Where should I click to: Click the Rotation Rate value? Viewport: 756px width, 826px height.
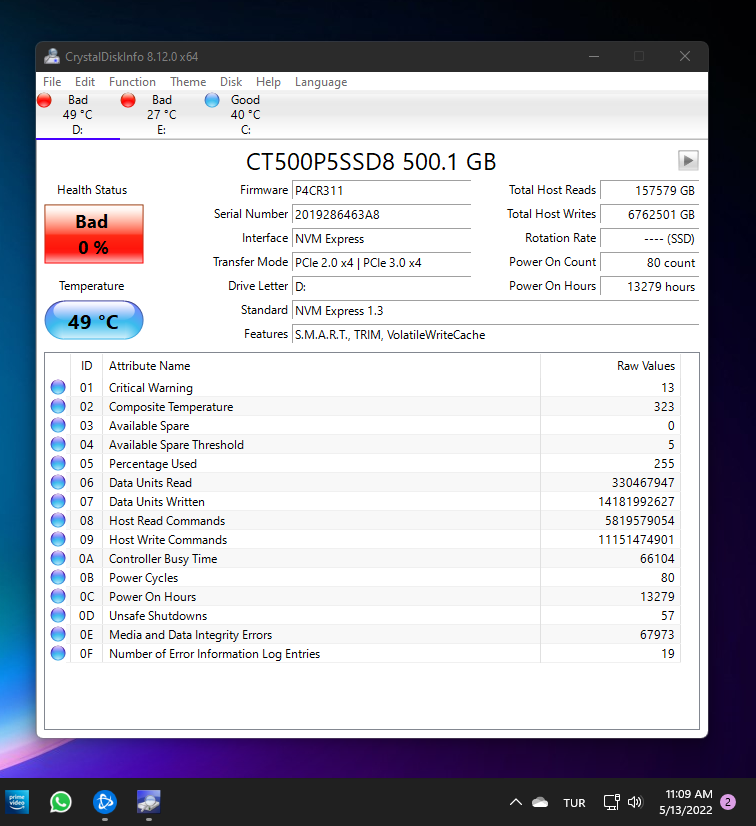click(x=650, y=239)
